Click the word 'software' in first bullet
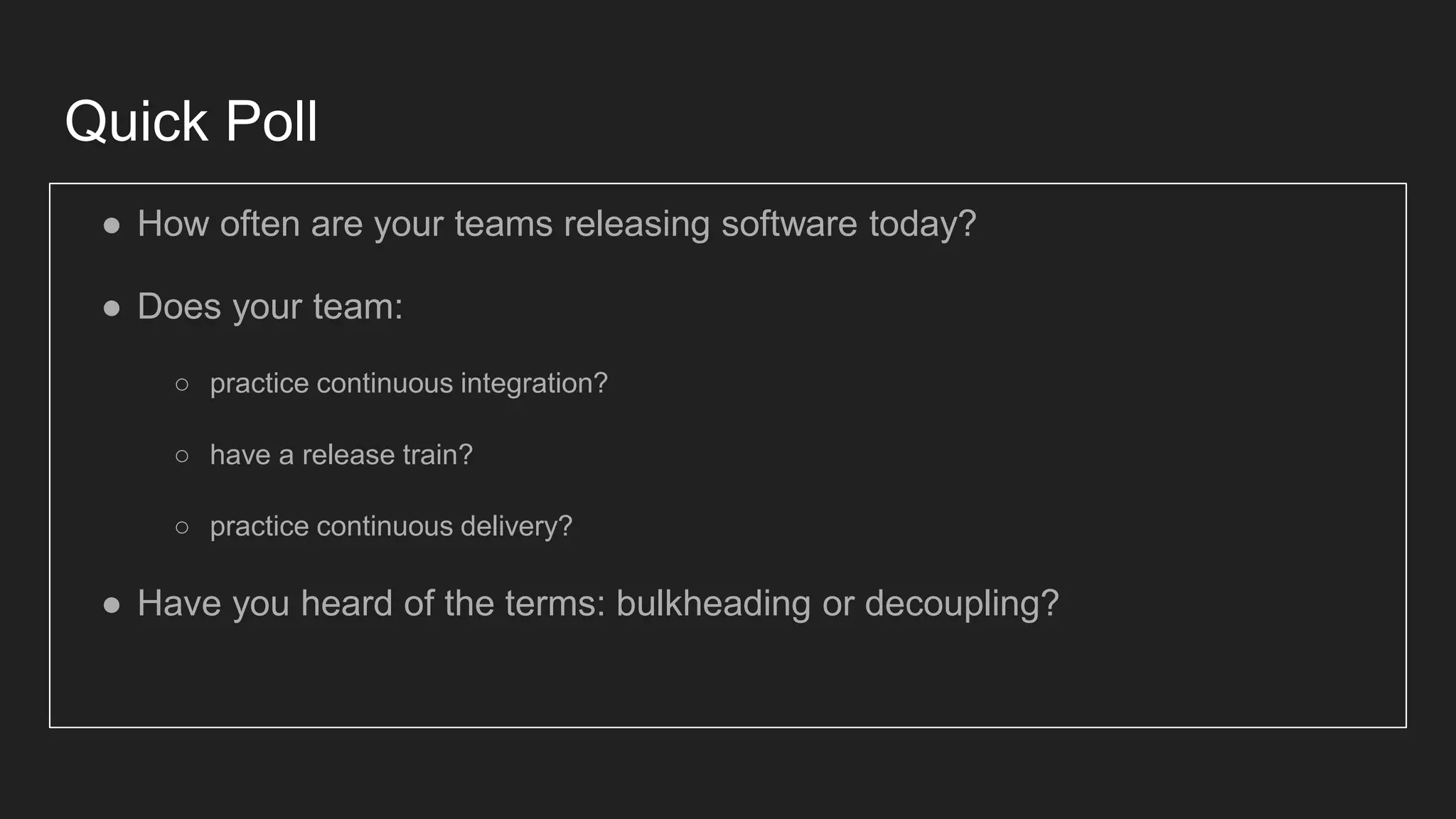 [789, 224]
